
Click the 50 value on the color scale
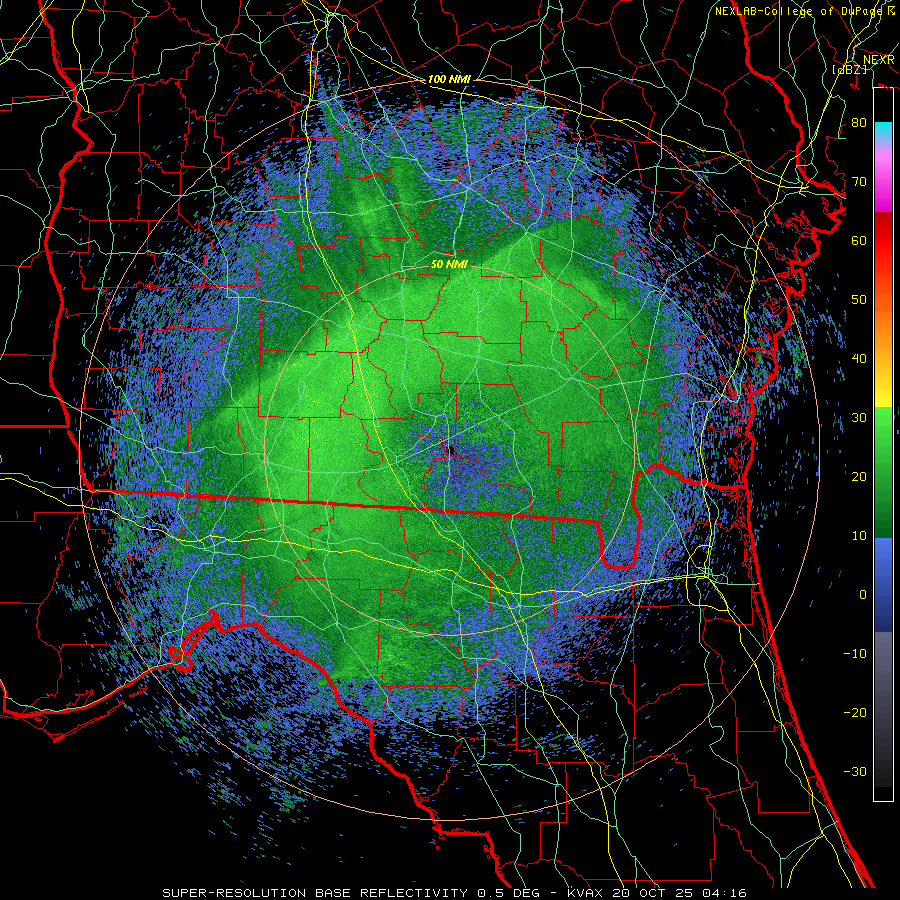coord(859,300)
